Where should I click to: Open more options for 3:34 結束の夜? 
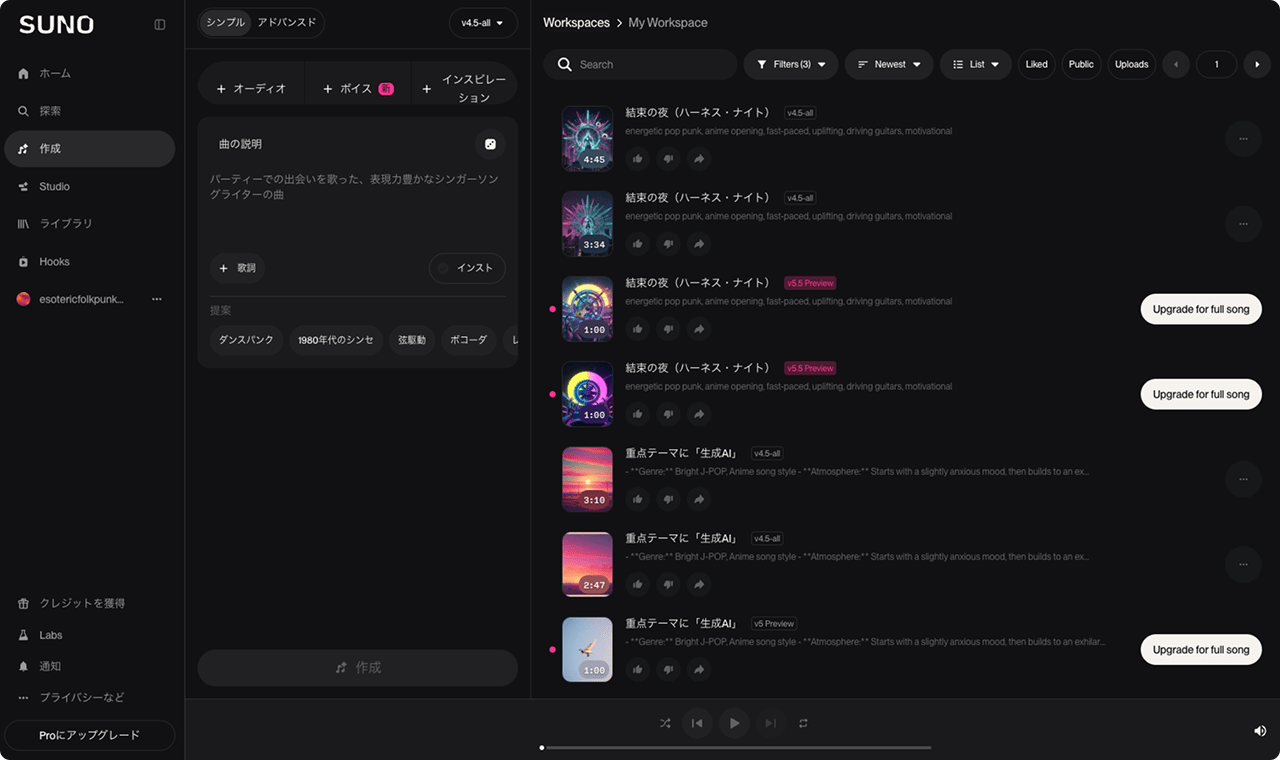tap(1243, 224)
